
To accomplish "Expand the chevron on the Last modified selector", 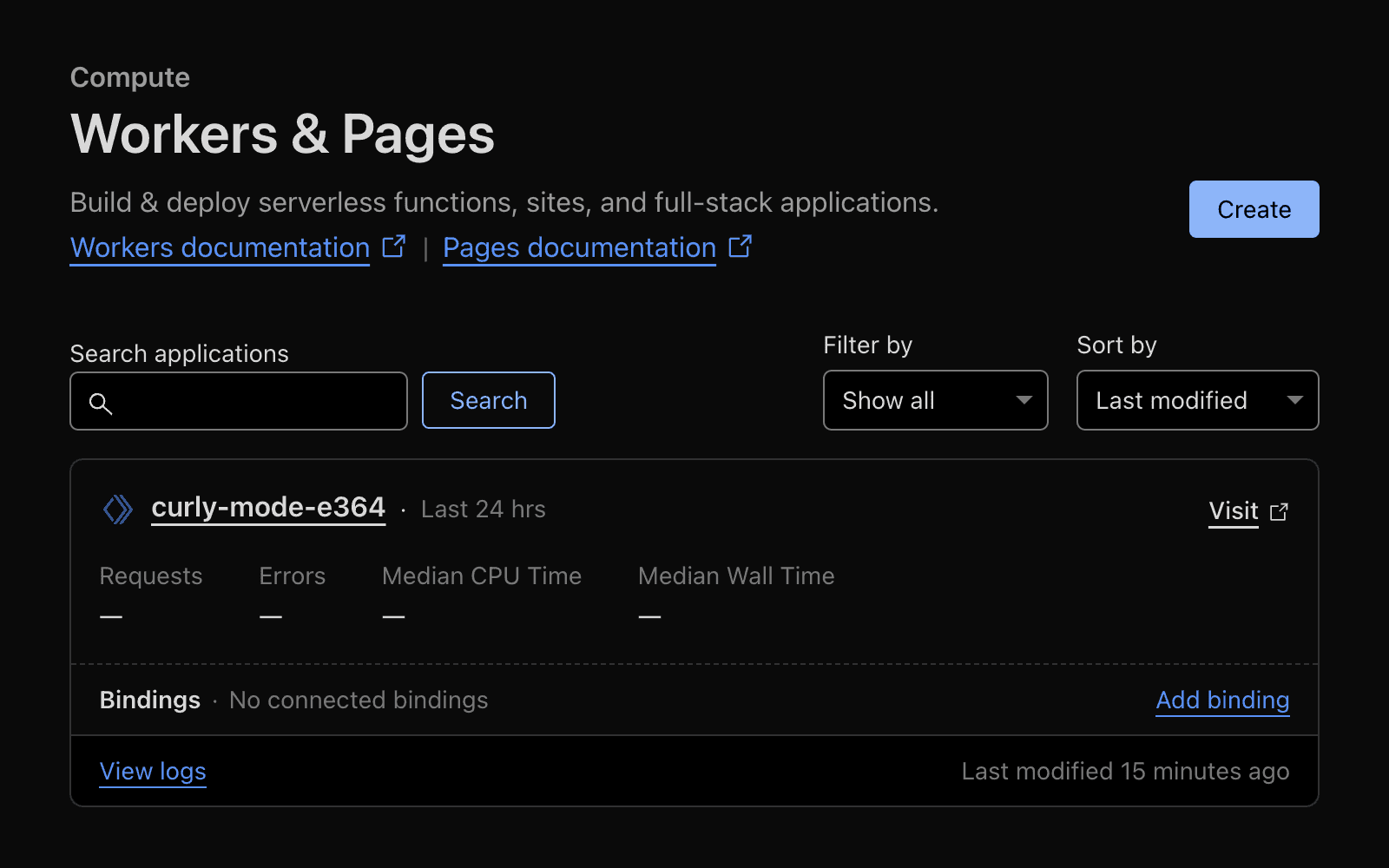I will (1294, 400).
